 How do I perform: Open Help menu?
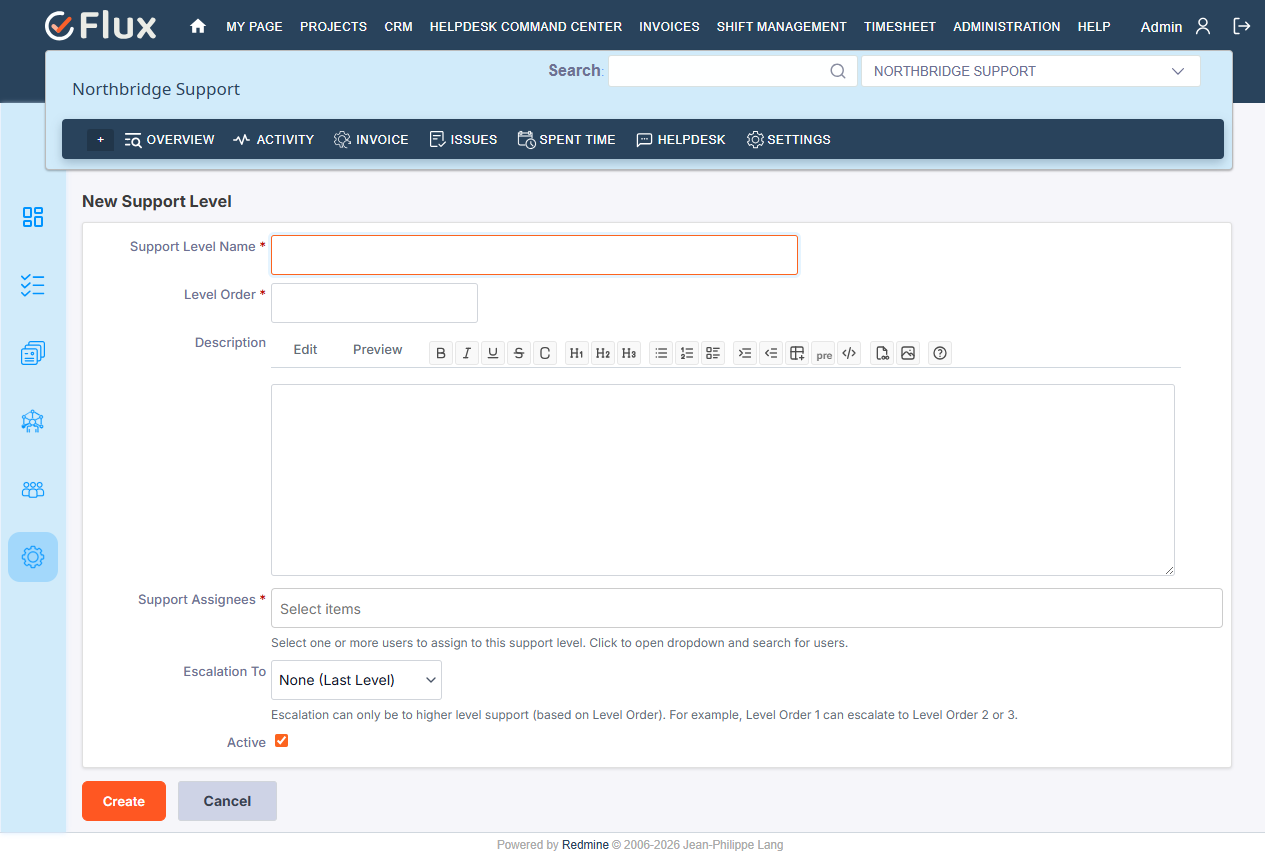click(x=1094, y=27)
